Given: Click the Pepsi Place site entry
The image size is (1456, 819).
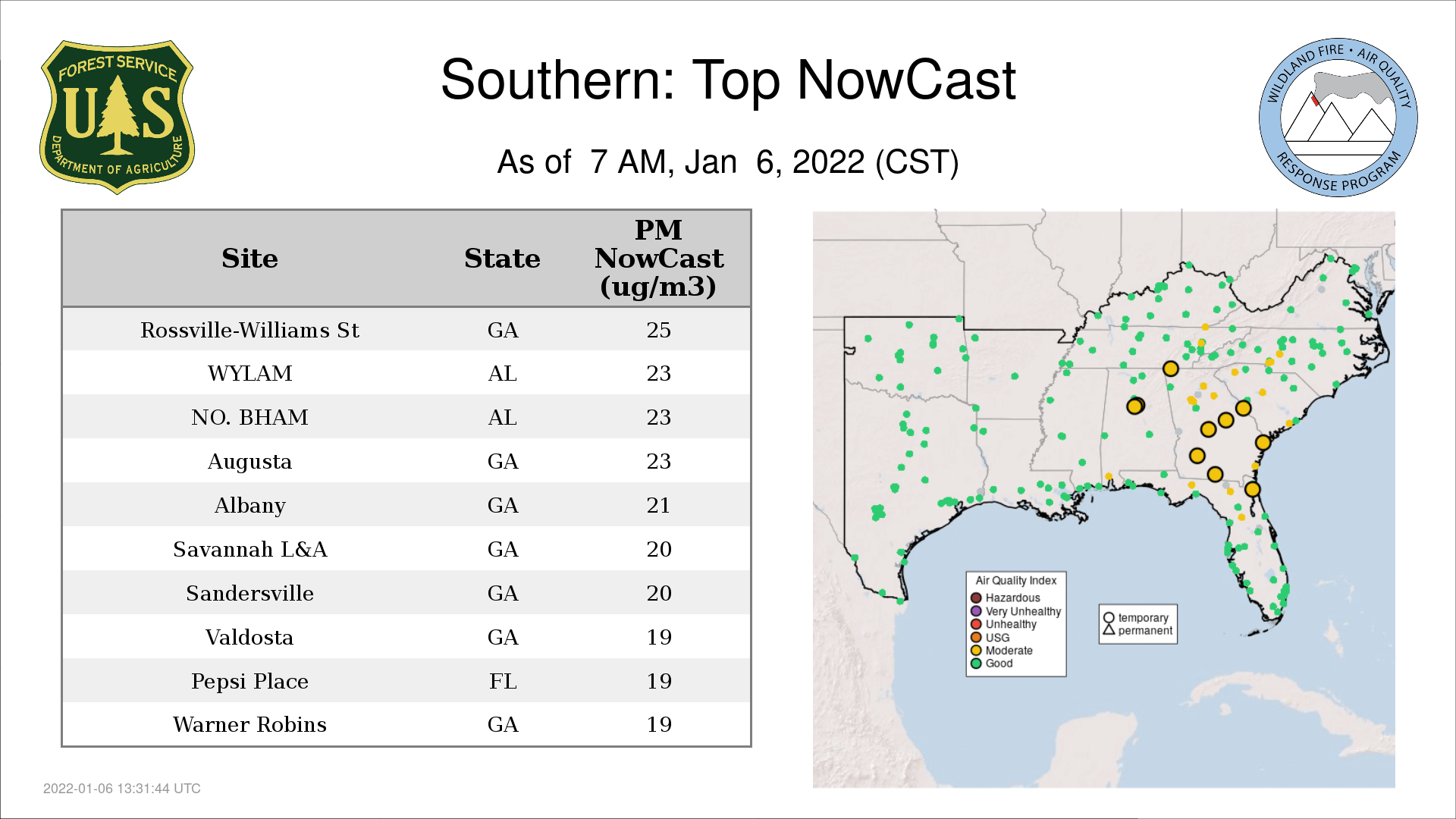Looking at the screenshot, I should pyautogui.click(x=249, y=681).
